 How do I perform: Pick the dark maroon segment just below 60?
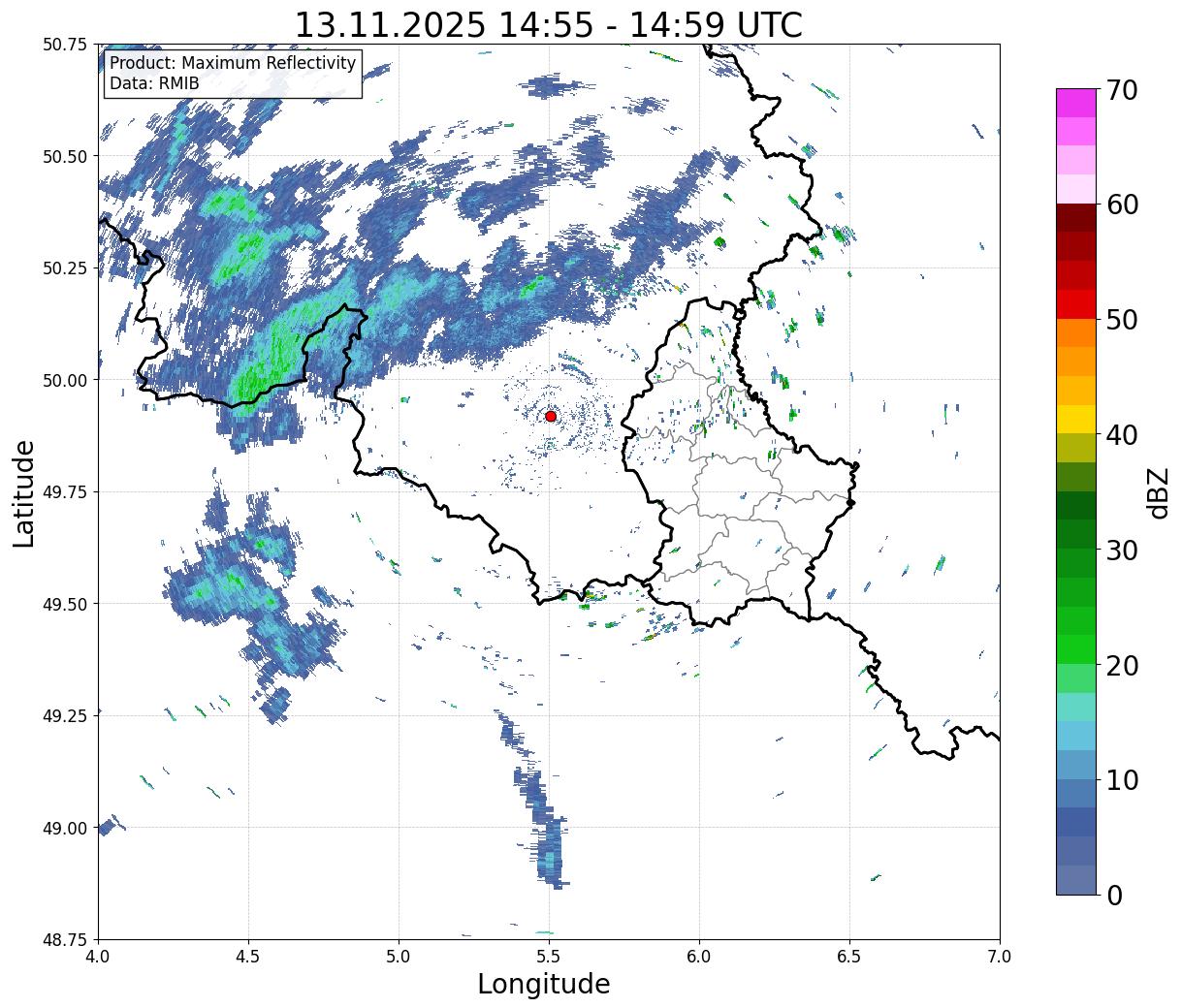1076,218
